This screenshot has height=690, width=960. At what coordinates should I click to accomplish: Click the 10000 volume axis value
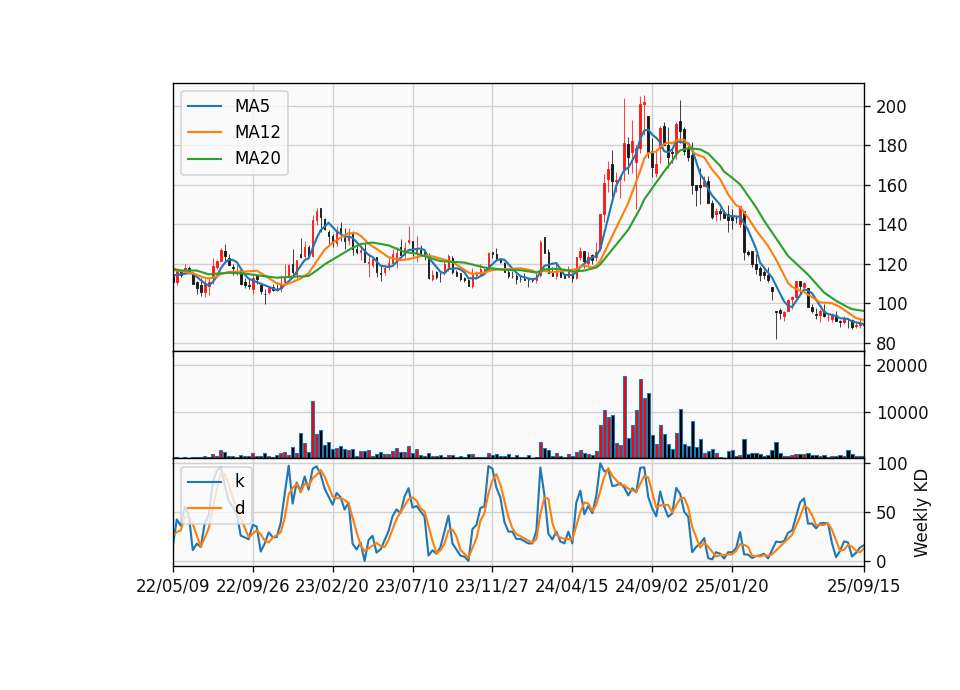click(902, 413)
